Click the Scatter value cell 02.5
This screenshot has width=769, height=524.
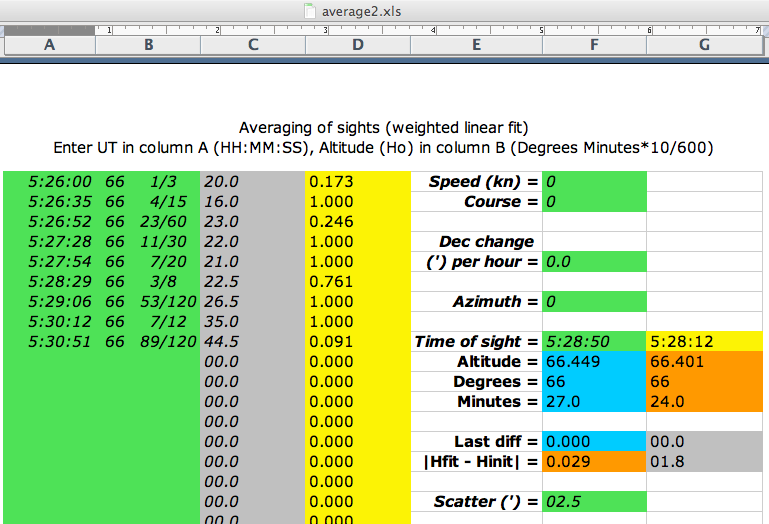click(593, 502)
